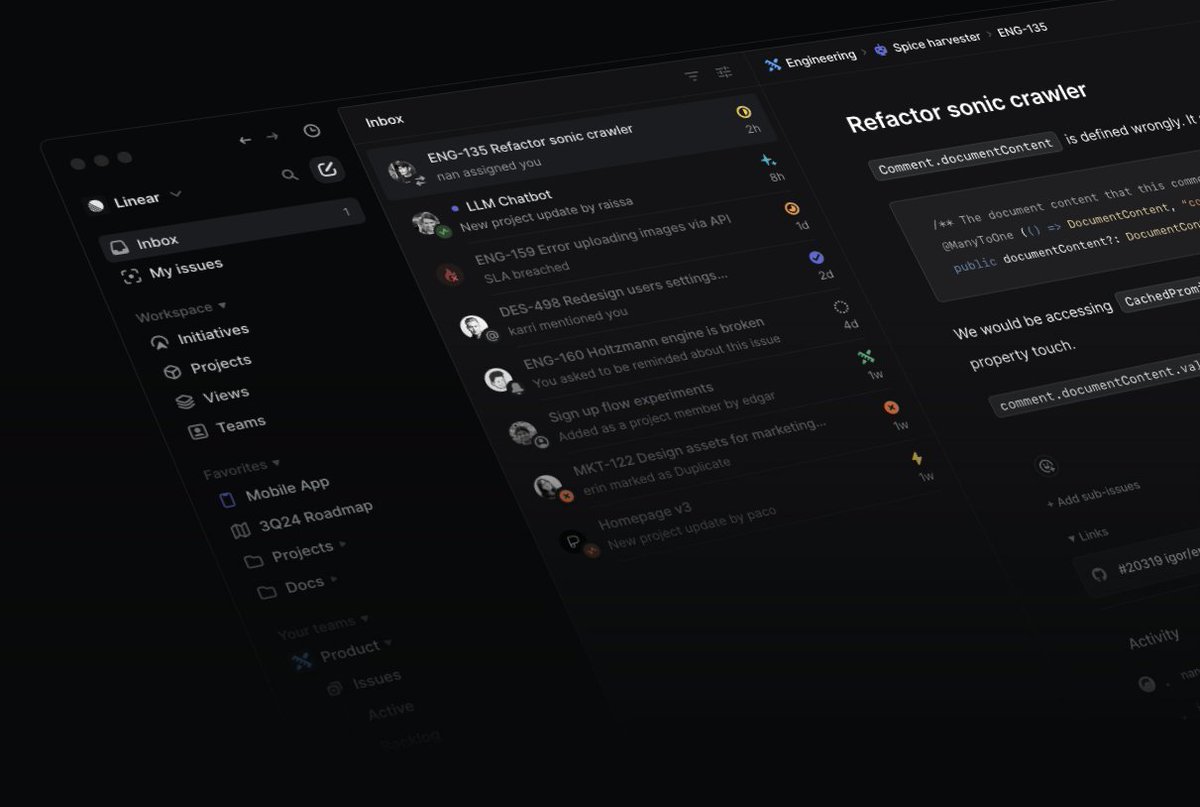Click the Refactor sonic crawler title
1200x807 pixels.
click(x=966, y=107)
